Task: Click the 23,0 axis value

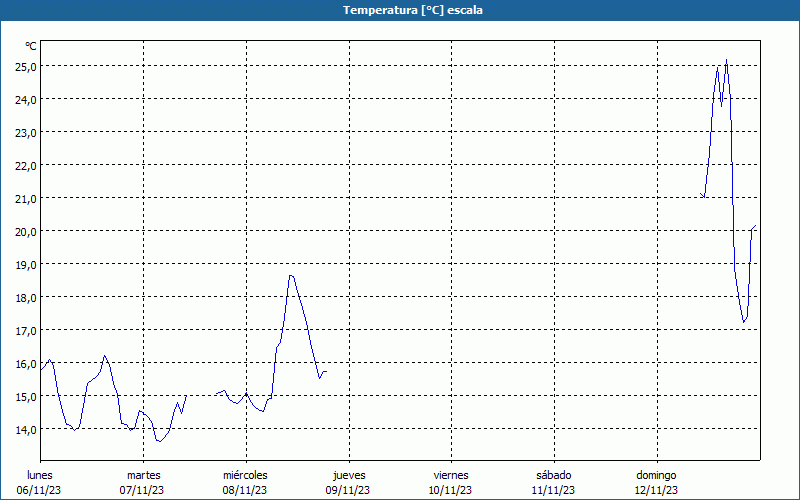Action: 26,133
